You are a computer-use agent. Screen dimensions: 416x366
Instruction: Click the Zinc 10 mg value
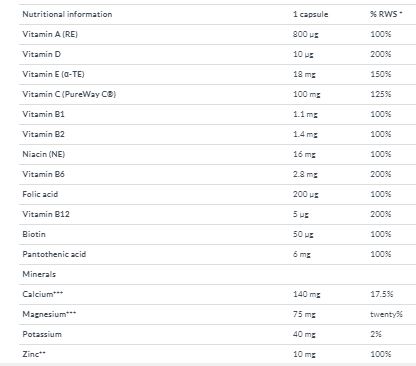pos(304,354)
